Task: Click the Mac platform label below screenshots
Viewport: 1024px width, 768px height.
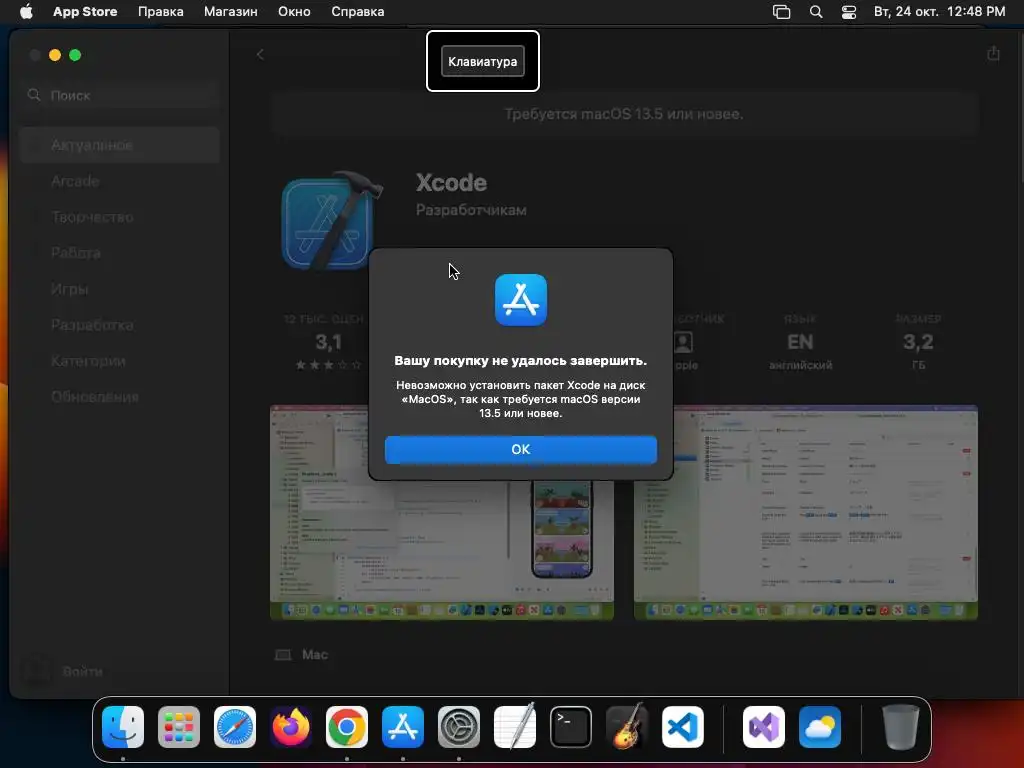Action: 315,654
